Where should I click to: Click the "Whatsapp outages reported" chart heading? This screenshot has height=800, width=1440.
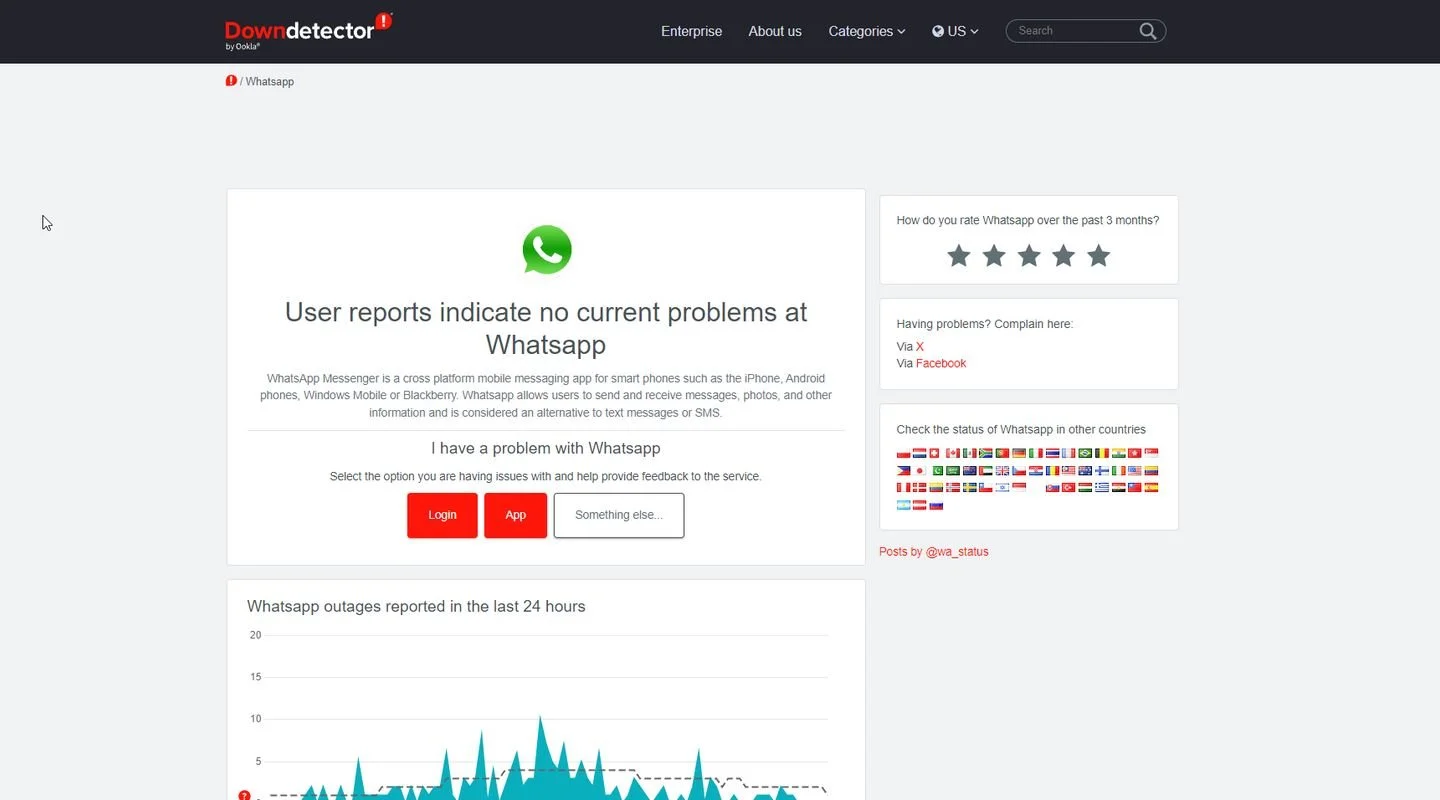click(416, 606)
